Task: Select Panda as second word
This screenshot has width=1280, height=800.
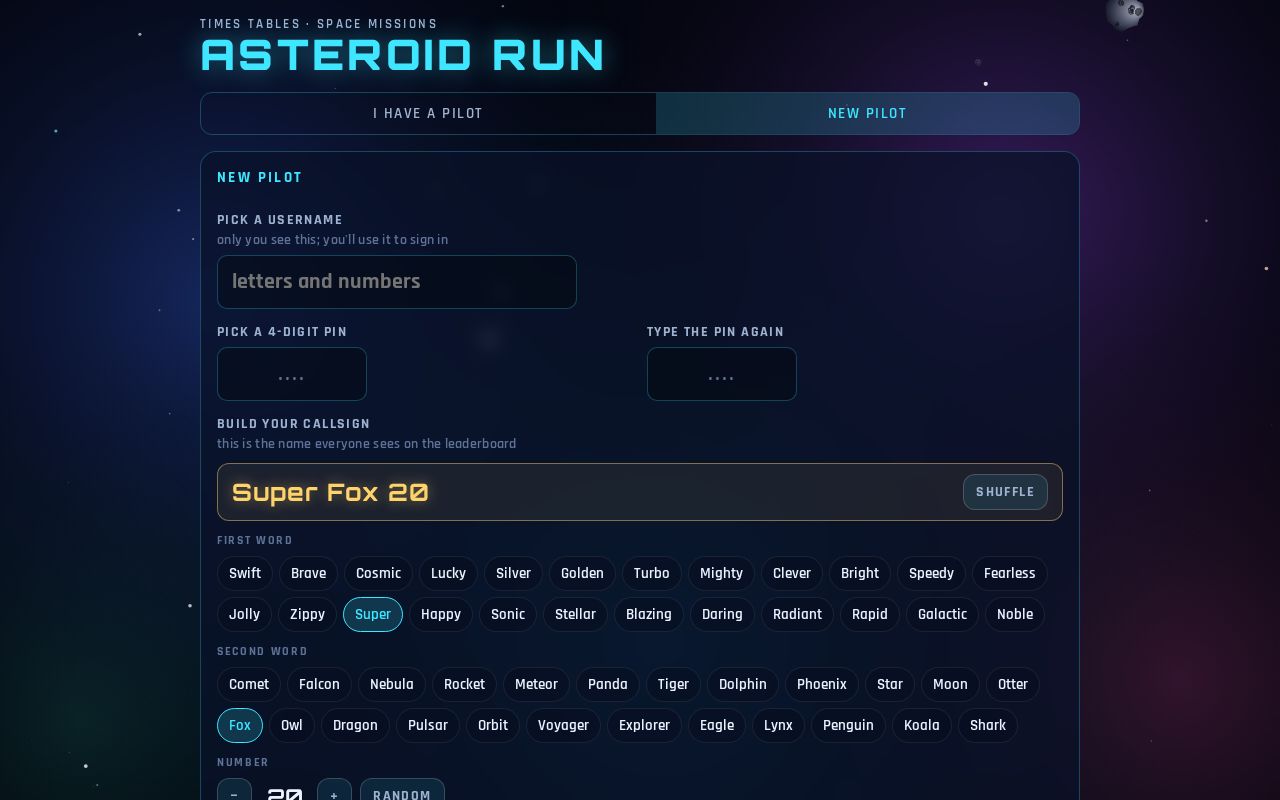Action: (x=608, y=684)
